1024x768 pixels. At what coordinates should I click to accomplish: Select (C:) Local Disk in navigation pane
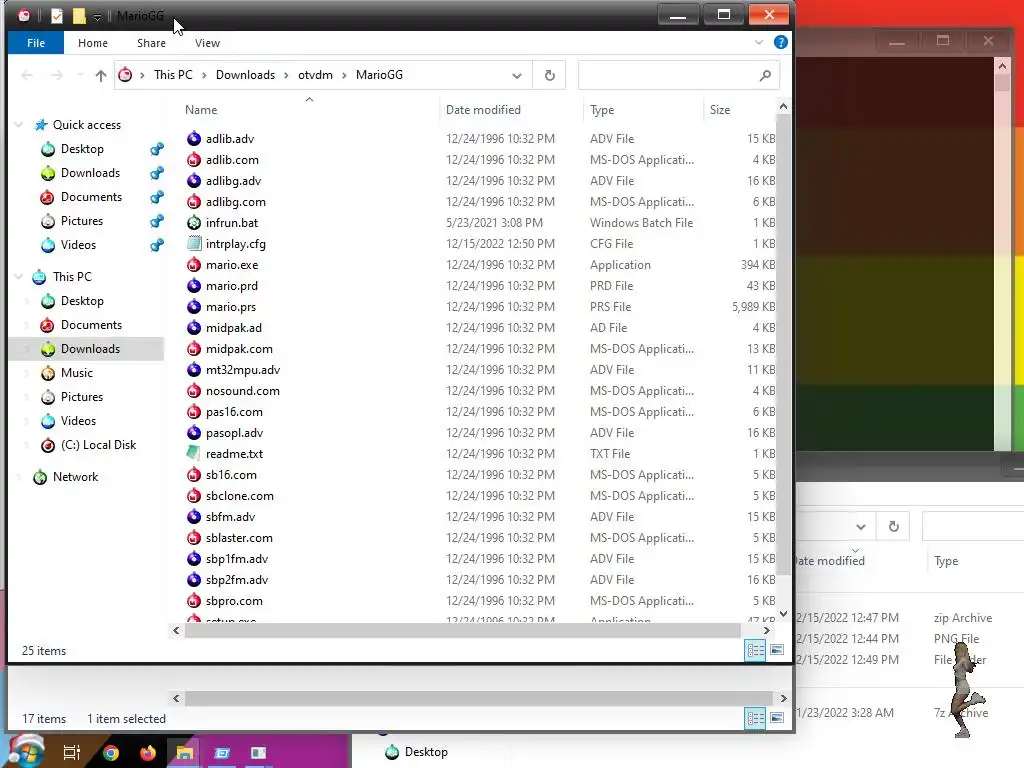[99, 445]
